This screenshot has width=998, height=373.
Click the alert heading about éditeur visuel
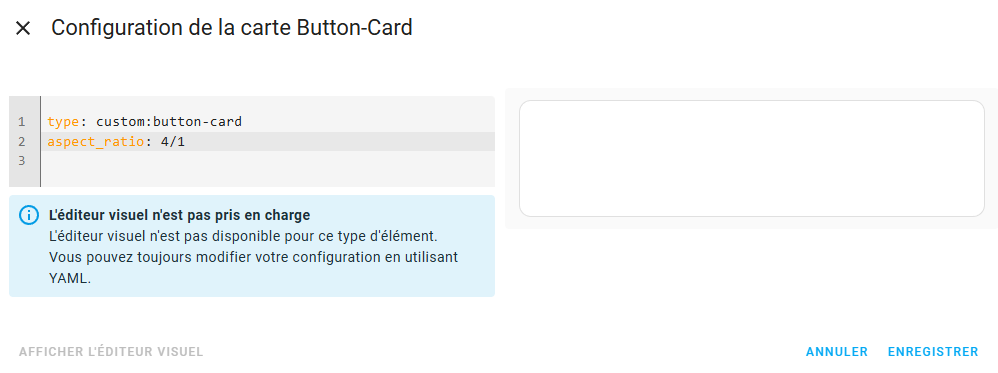coord(179,215)
